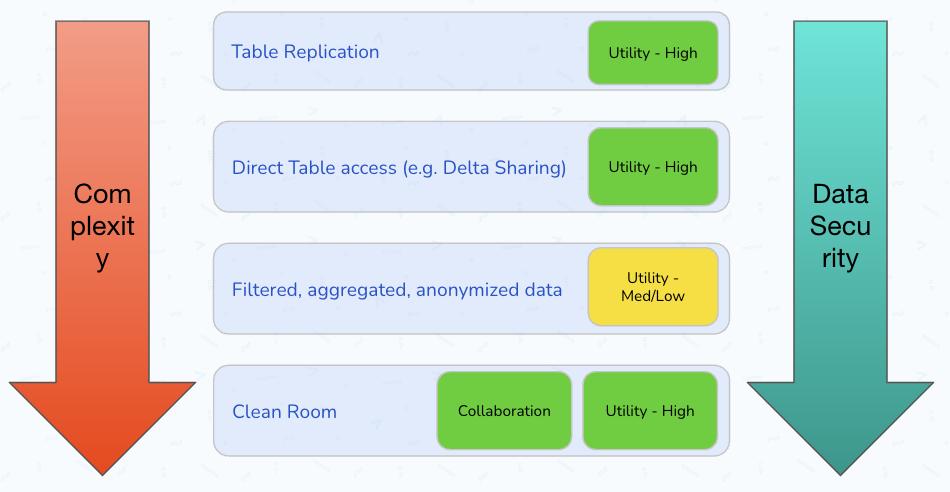Click the Table Replication label
Image resolution: width=950 pixels, height=492 pixels.
305,51
